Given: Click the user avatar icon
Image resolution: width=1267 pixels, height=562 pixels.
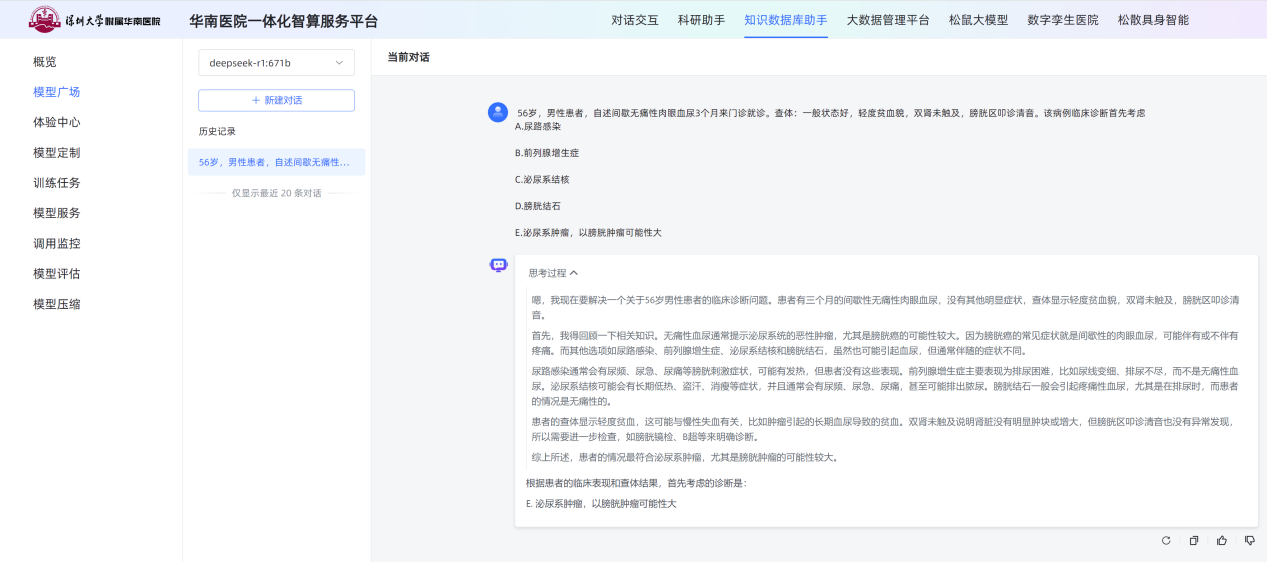Looking at the screenshot, I should click(x=498, y=113).
